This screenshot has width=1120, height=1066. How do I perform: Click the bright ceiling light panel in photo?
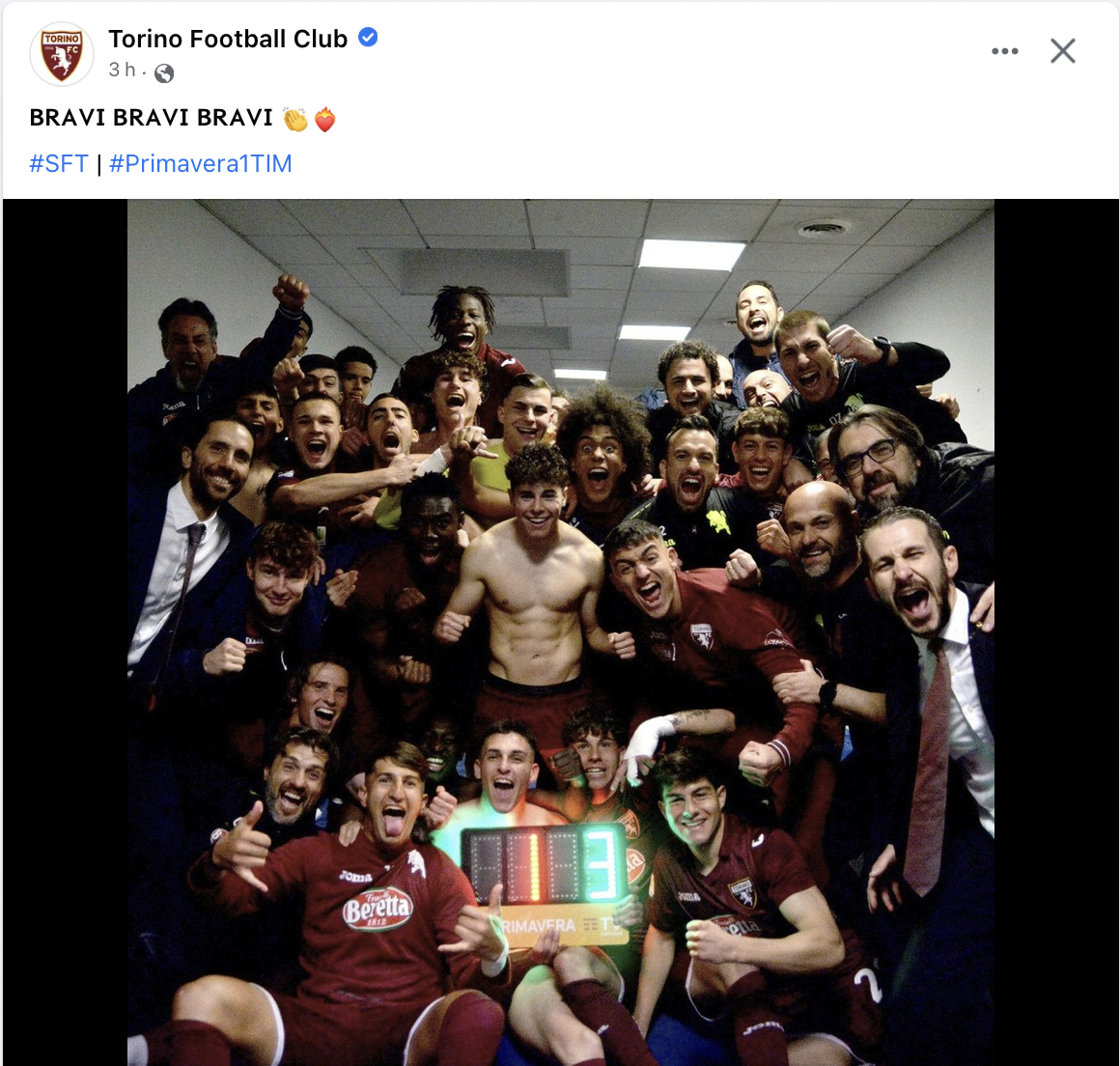click(x=691, y=254)
